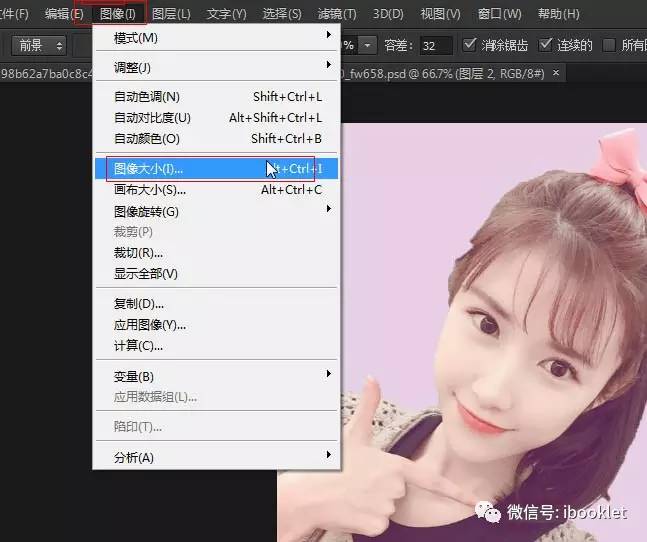Open the 前景 fill source dropdown

click(x=39, y=45)
